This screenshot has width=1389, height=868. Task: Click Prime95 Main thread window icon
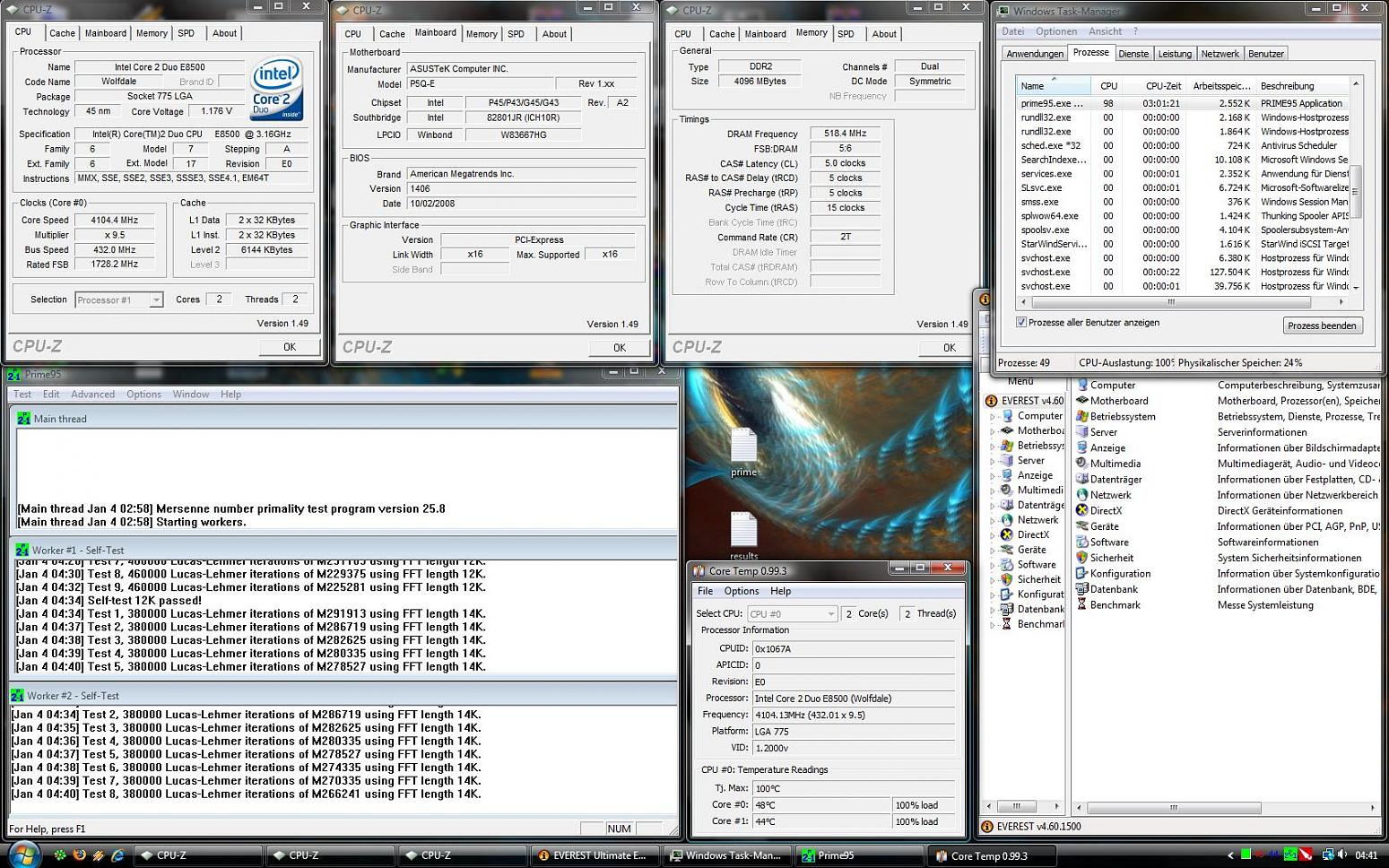click(x=23, y=418)
